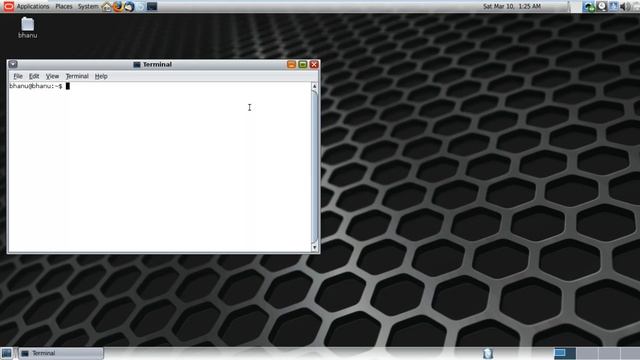Click the terminal scrollbar down arrow
640x360 pixels.
point(314,247)
